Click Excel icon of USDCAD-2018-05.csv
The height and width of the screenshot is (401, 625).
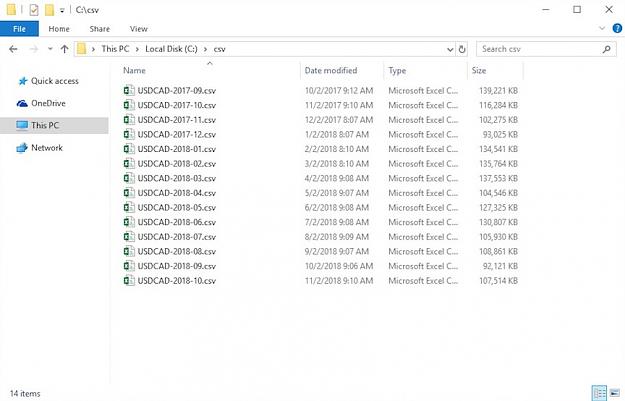tap(129, 207)
